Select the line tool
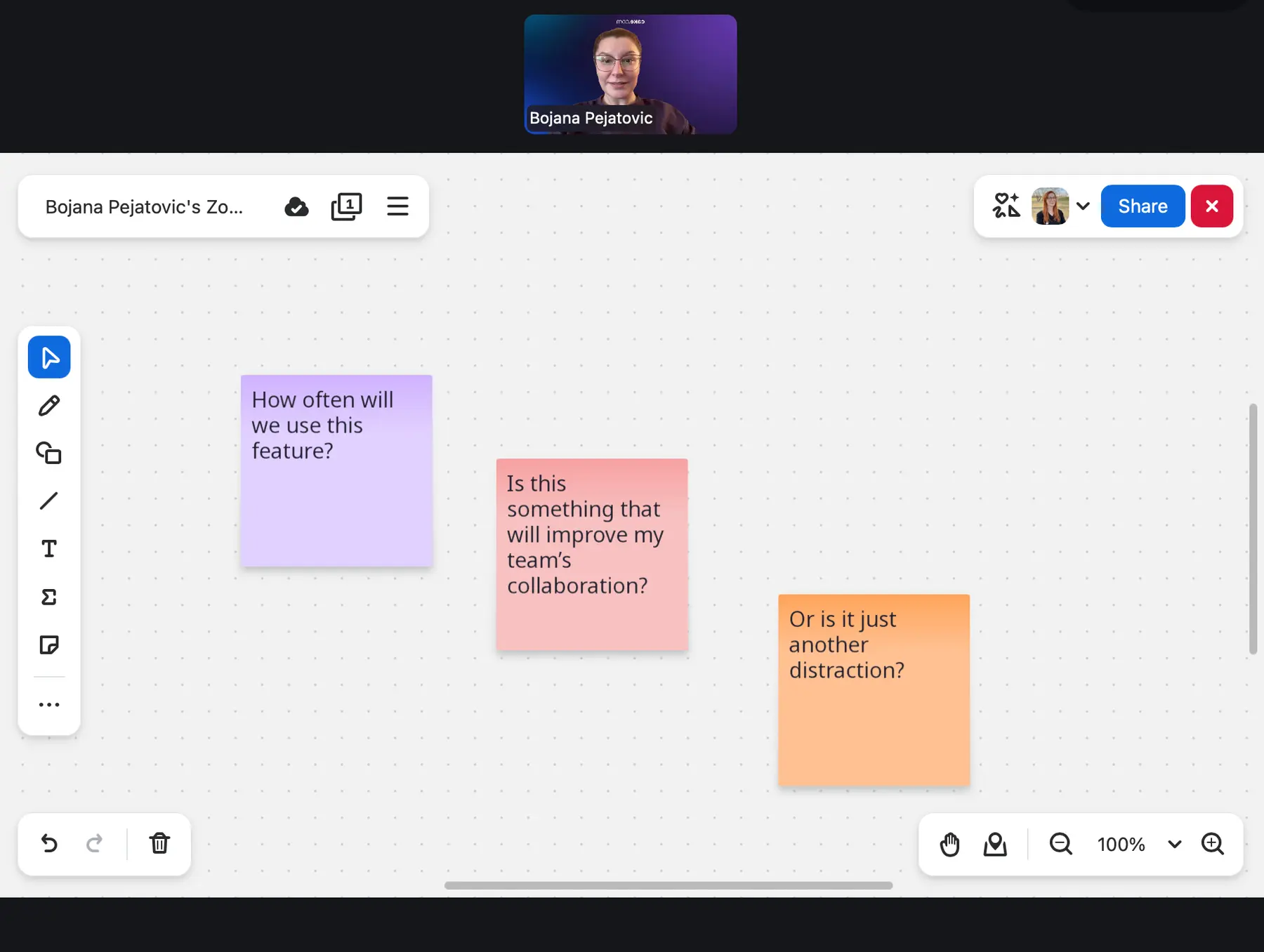This screenshot has height=952, width=1264. [x=49, y=501]
